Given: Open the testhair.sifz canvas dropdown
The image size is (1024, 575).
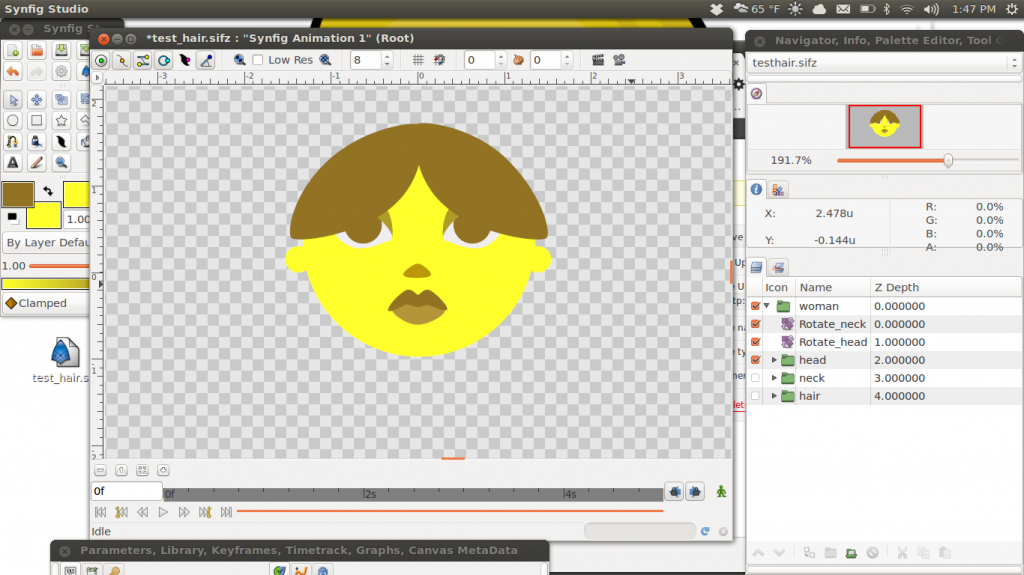Looking at the screenshot, I should pos(884,63).
